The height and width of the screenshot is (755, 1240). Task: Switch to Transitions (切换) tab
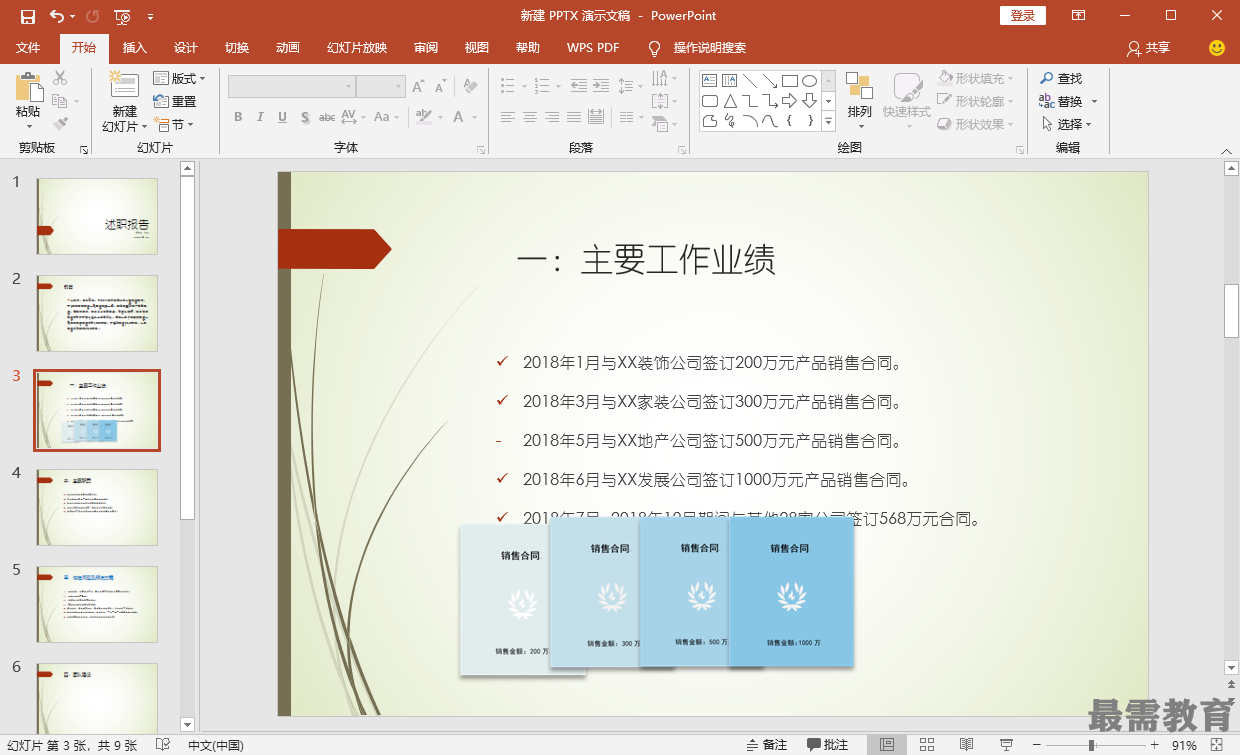pos(237,48)
